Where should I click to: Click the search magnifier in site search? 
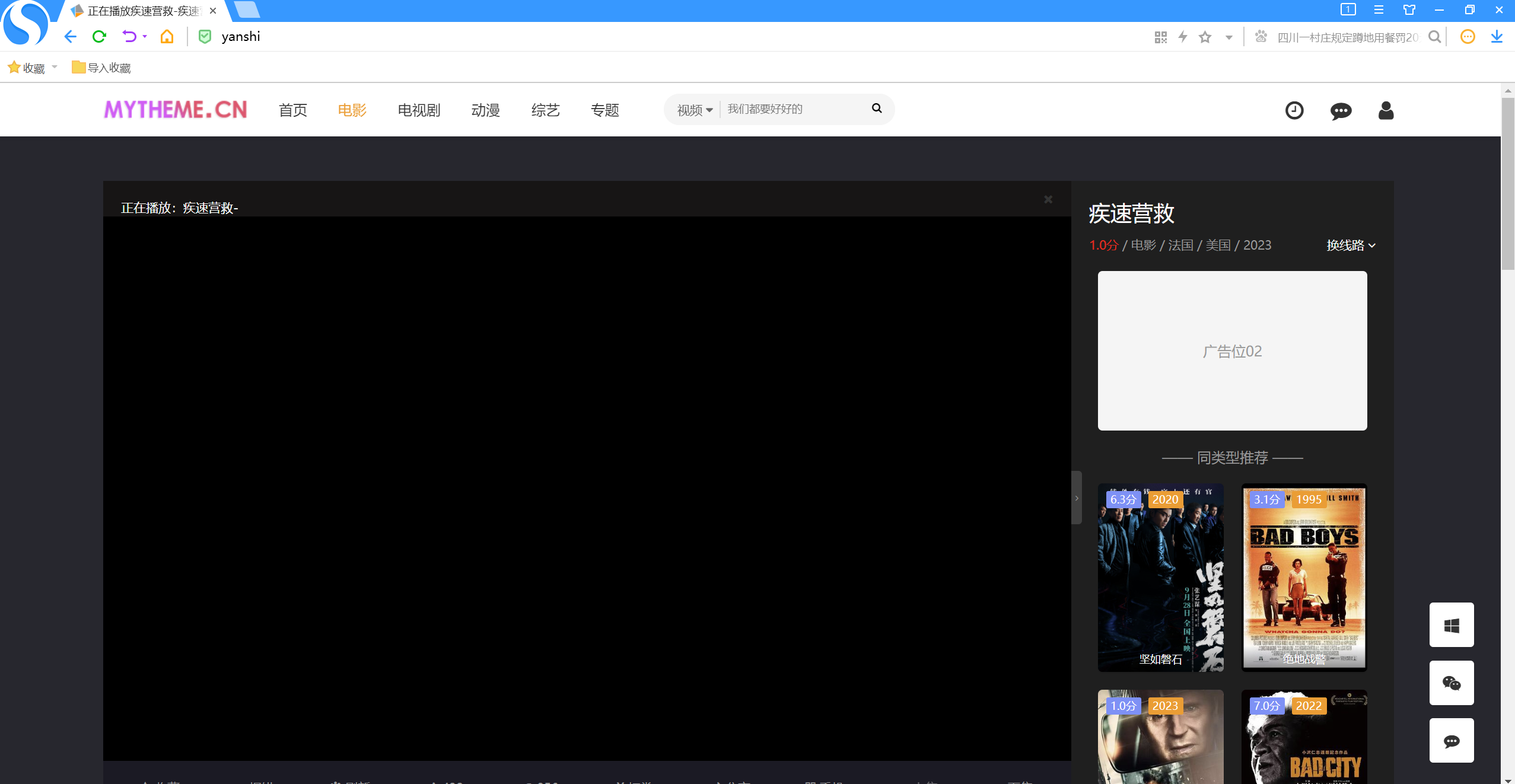point(876,109)
